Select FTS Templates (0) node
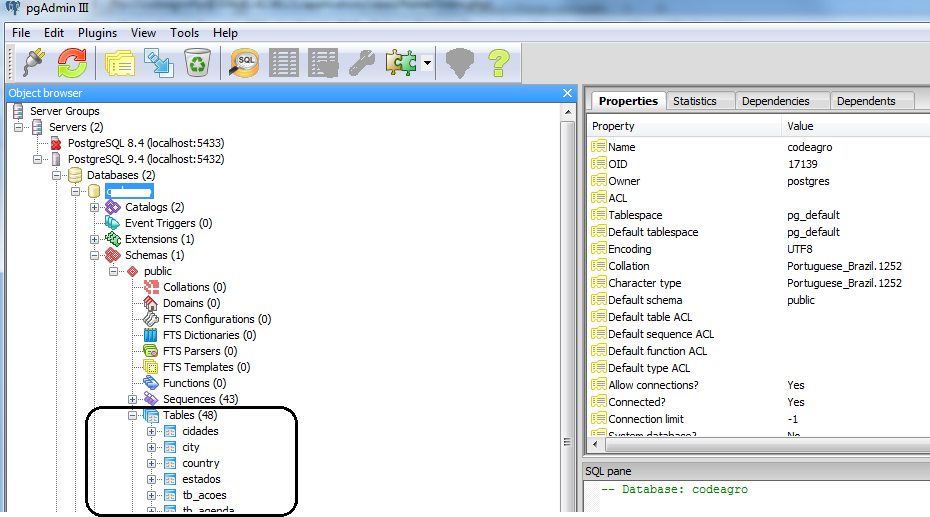930x517 pixels. point(206,367)
